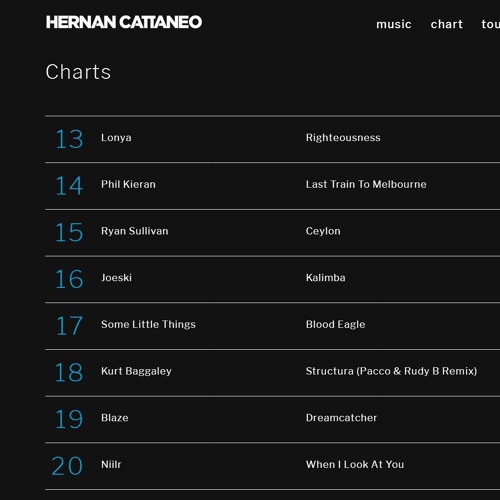Screen dimensions: 500x500
Task: Select chart number 16
Action: coord(69,279)
